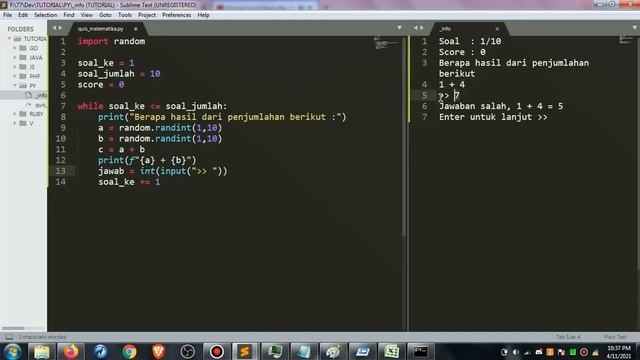This screenshot has height=360, width=640.
Task: Go to next tab in right pane
Action: tap(422, 28)
